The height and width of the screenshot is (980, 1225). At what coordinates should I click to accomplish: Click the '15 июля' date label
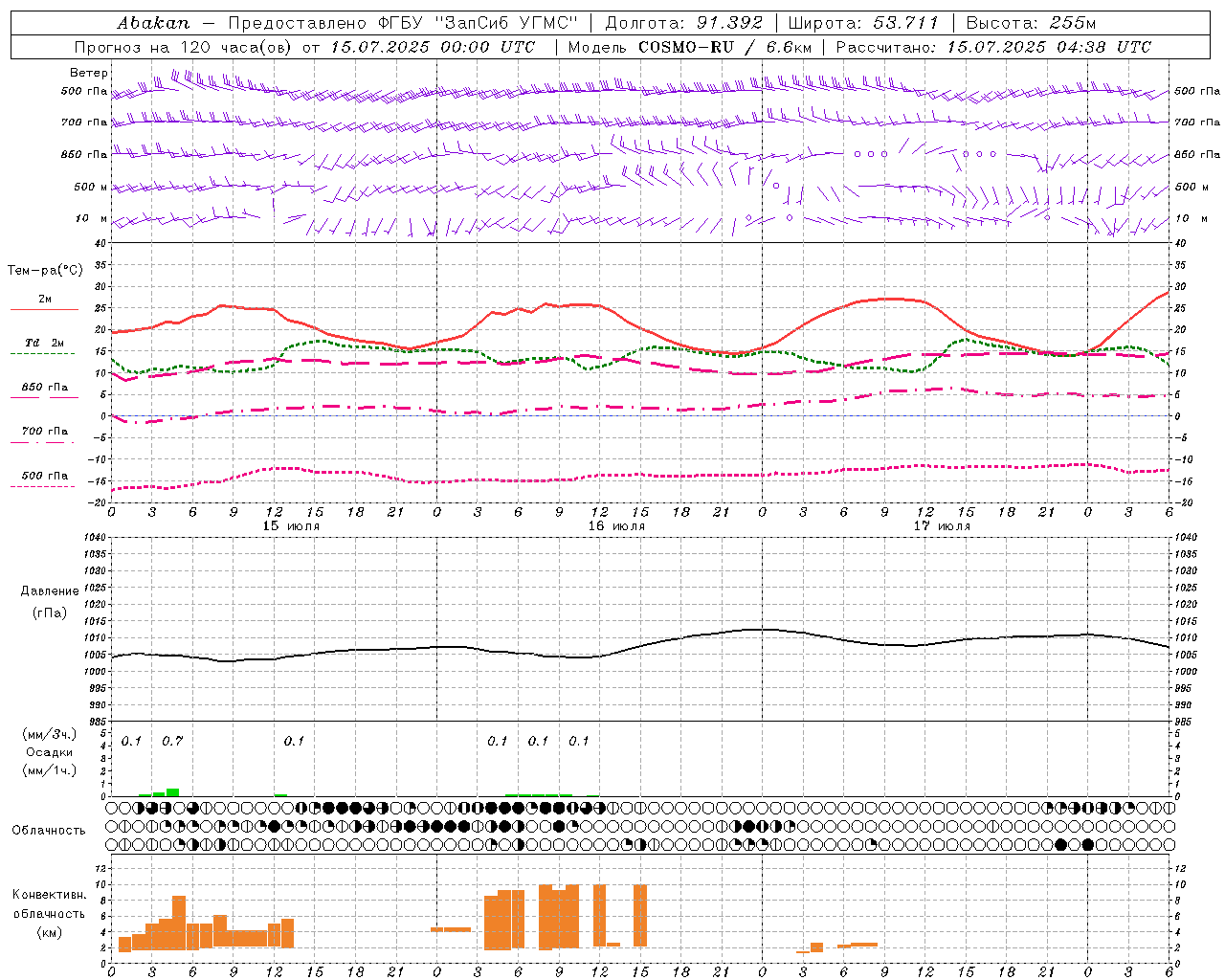click(x=291, y=526)
